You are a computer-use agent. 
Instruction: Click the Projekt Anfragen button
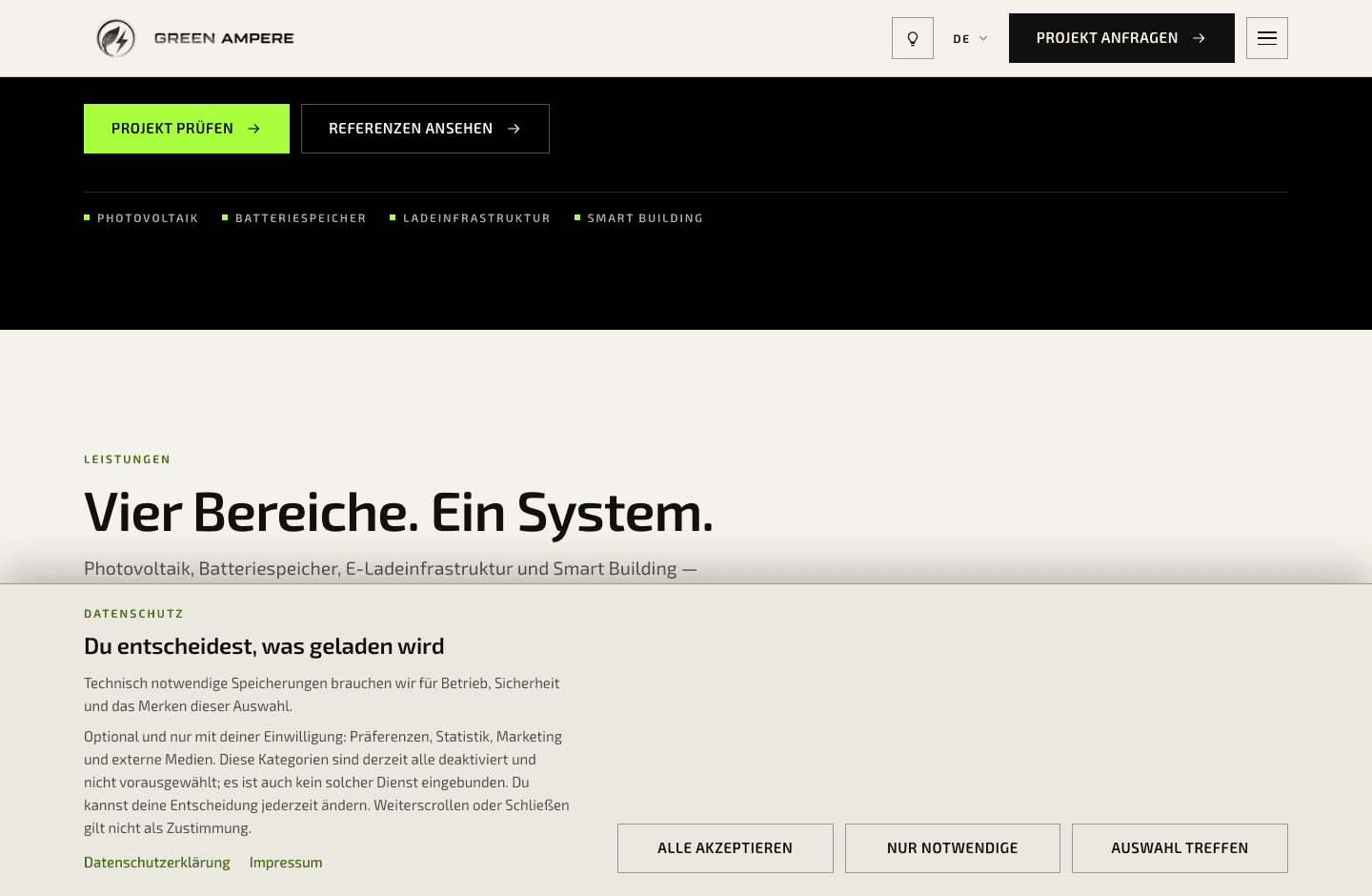click(1121, 38)
